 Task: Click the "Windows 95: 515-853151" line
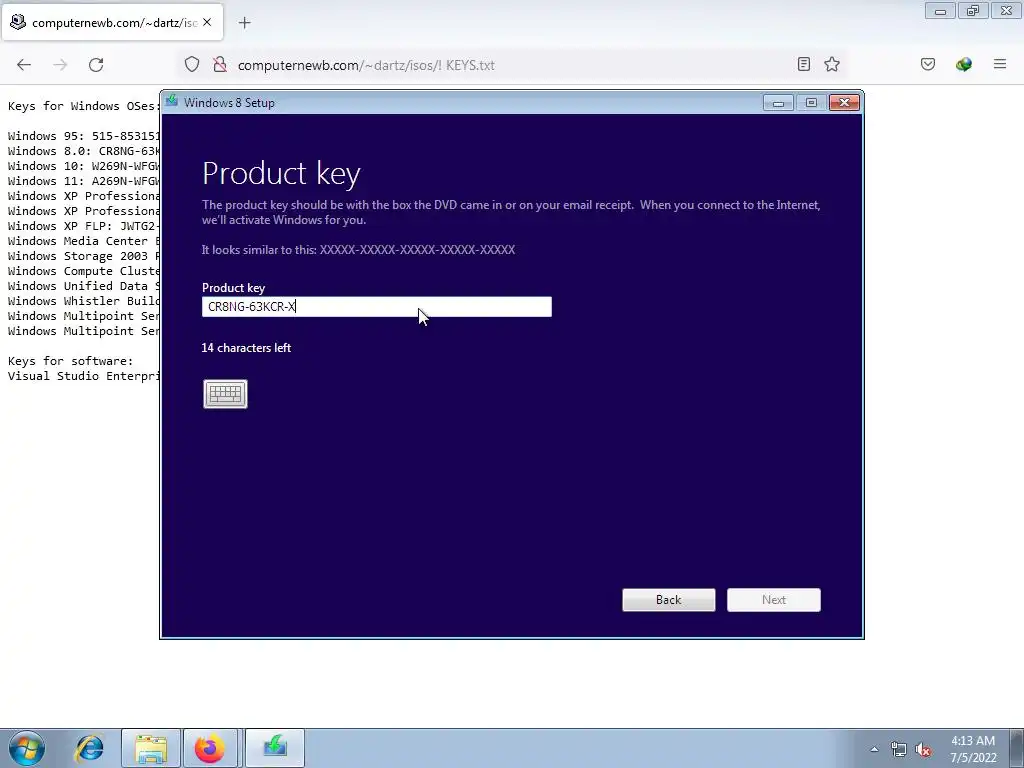pyautogui.click(x=84, y=136)
